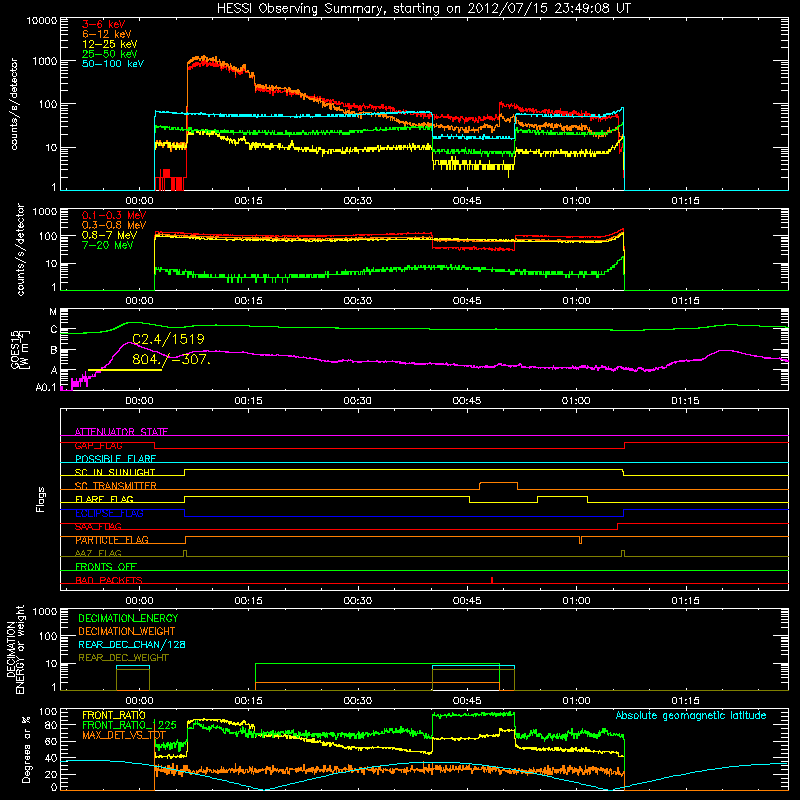Click the REAR_DEC_CHAN/128 legend label
The image size is (800, 800).
(132, 644)
